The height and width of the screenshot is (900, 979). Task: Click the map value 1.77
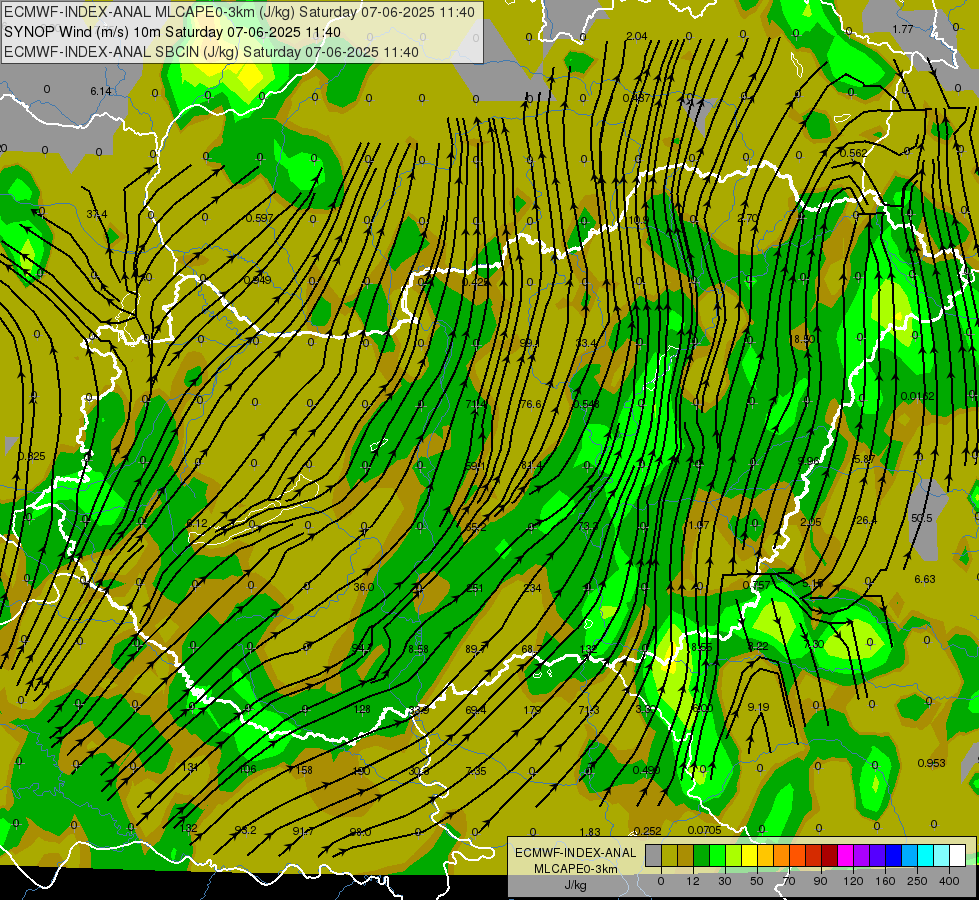click(x=903, y=29)
